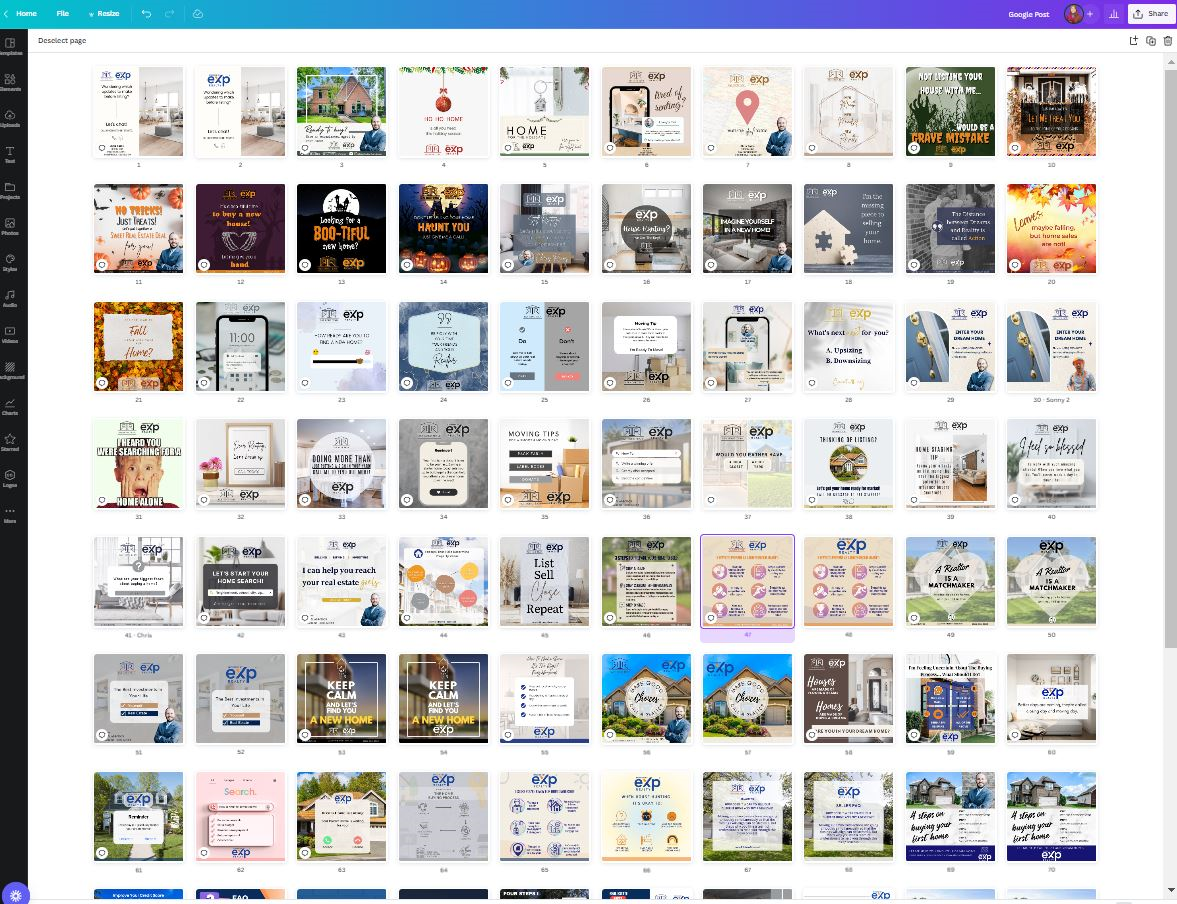Screen dimensions: 1177x904
Task: Select page 18 puzzle house thumbnail
Action: (x=848, y=228)
